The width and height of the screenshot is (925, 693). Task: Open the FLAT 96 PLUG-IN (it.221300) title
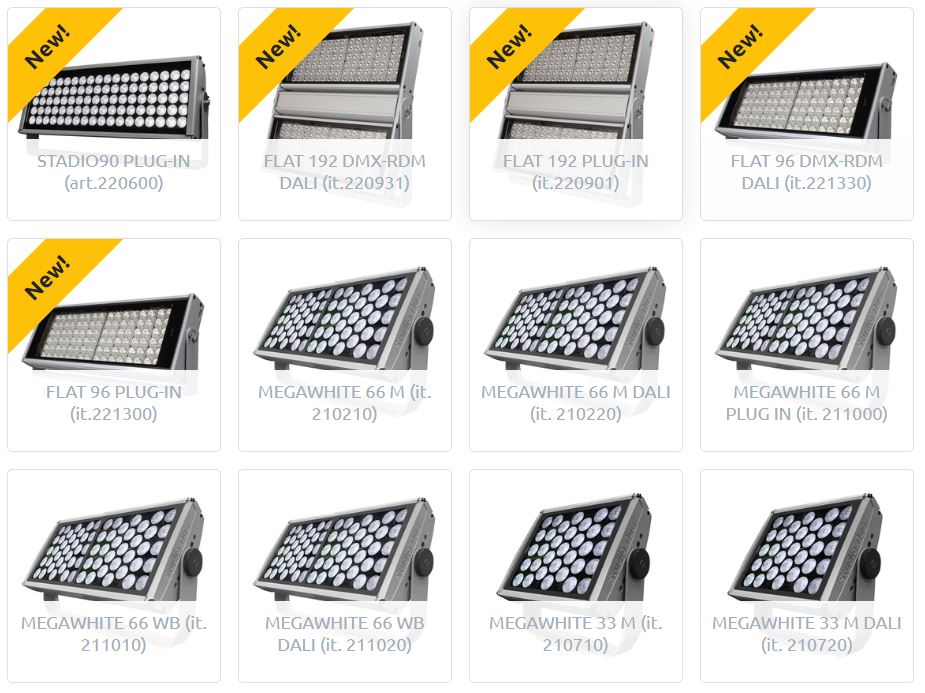[x=114, y=403]
